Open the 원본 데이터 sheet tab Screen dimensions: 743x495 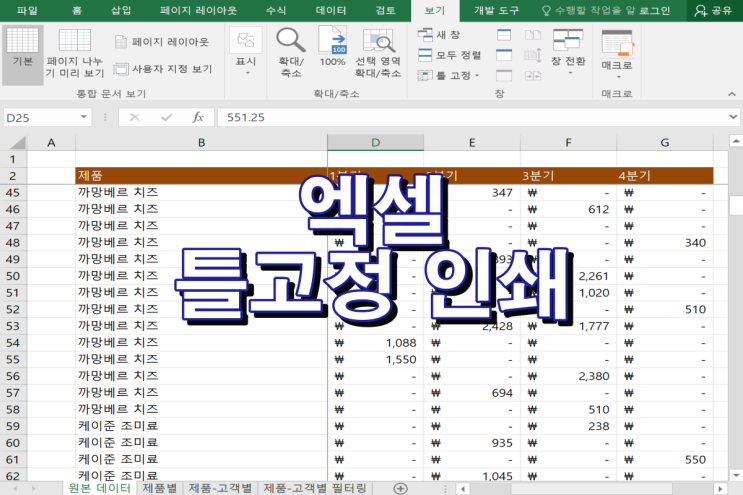coord(100,488)
